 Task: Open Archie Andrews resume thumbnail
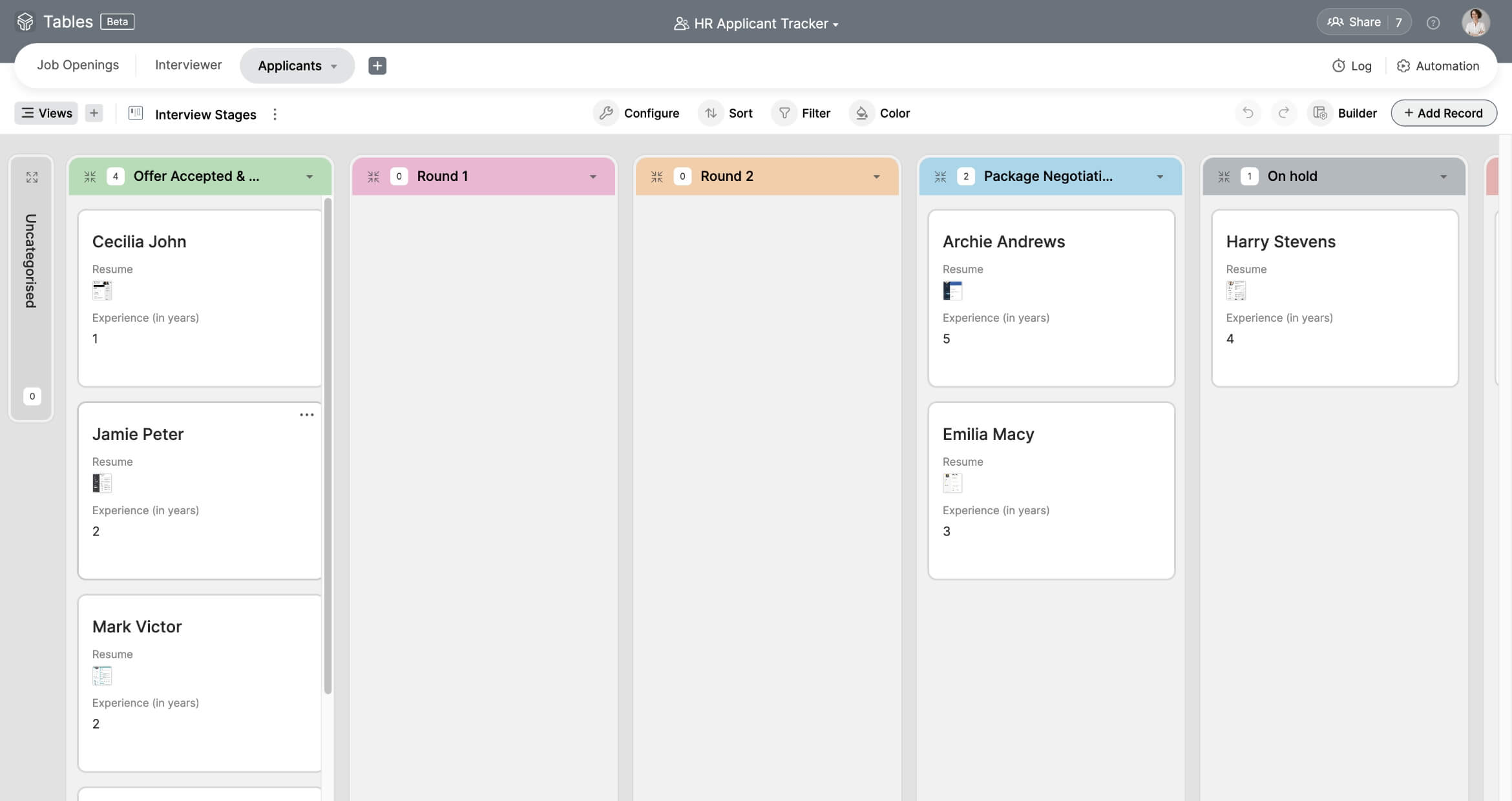point(952,291)
